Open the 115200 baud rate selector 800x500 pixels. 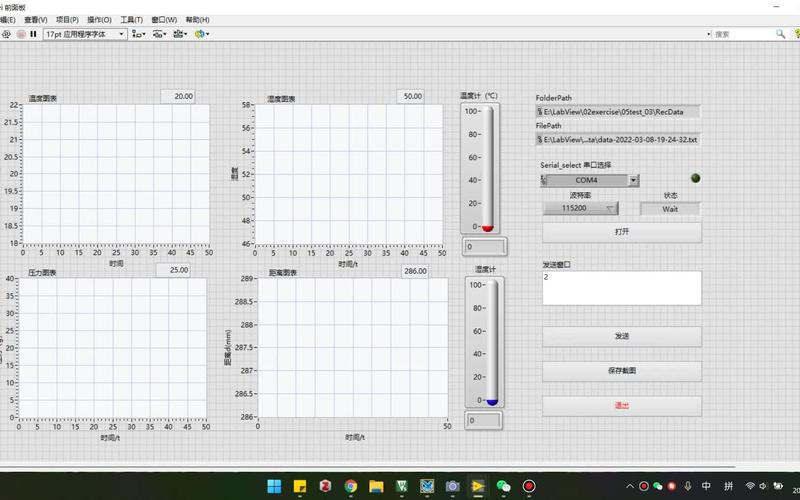point(581,208)
